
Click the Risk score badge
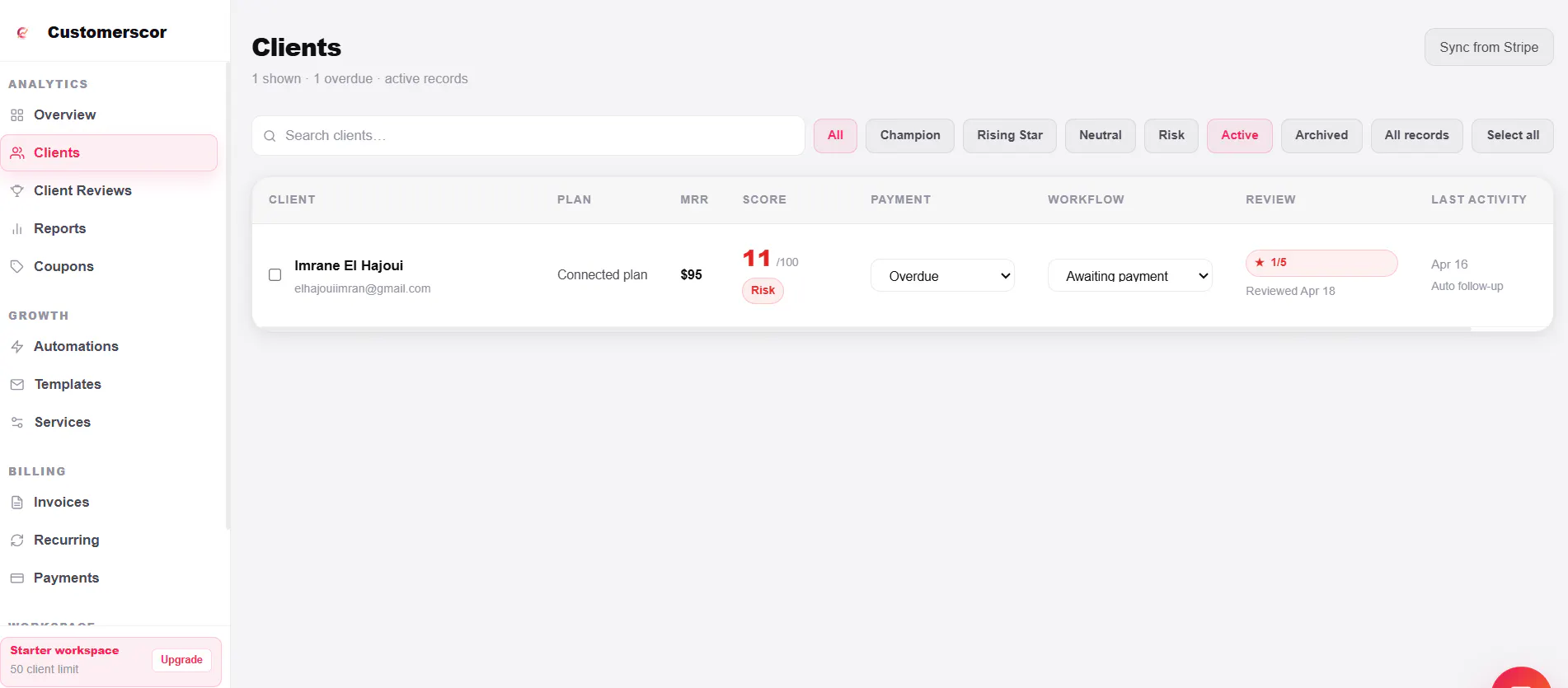coord(763,291)
